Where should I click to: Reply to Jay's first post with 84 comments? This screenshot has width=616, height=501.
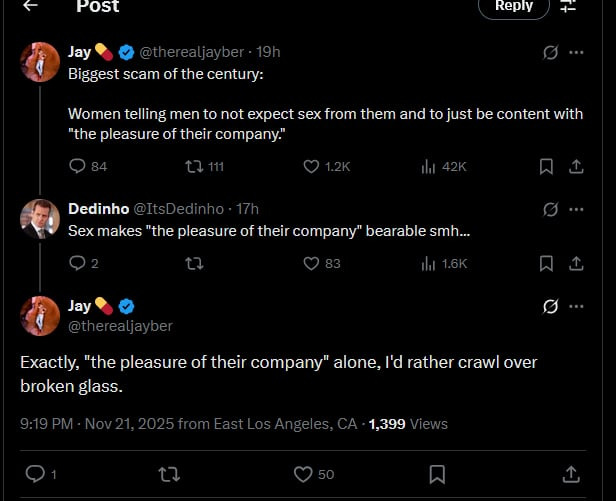tap(78, 167)
